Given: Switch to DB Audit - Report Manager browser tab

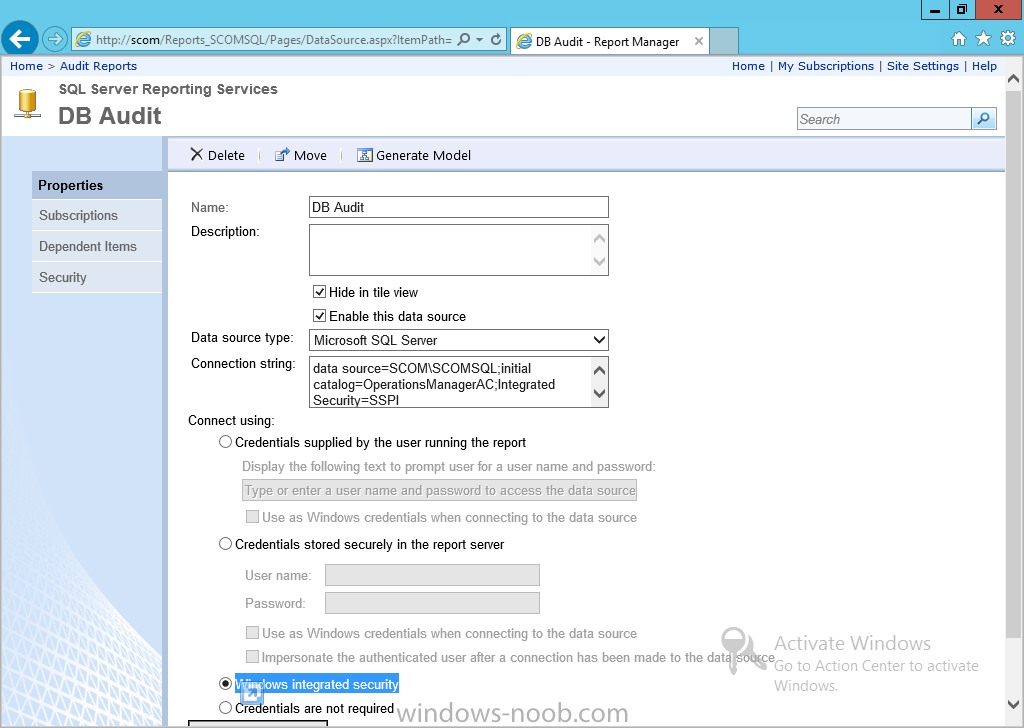Looking at the screenshot, I should click(609, 41).
